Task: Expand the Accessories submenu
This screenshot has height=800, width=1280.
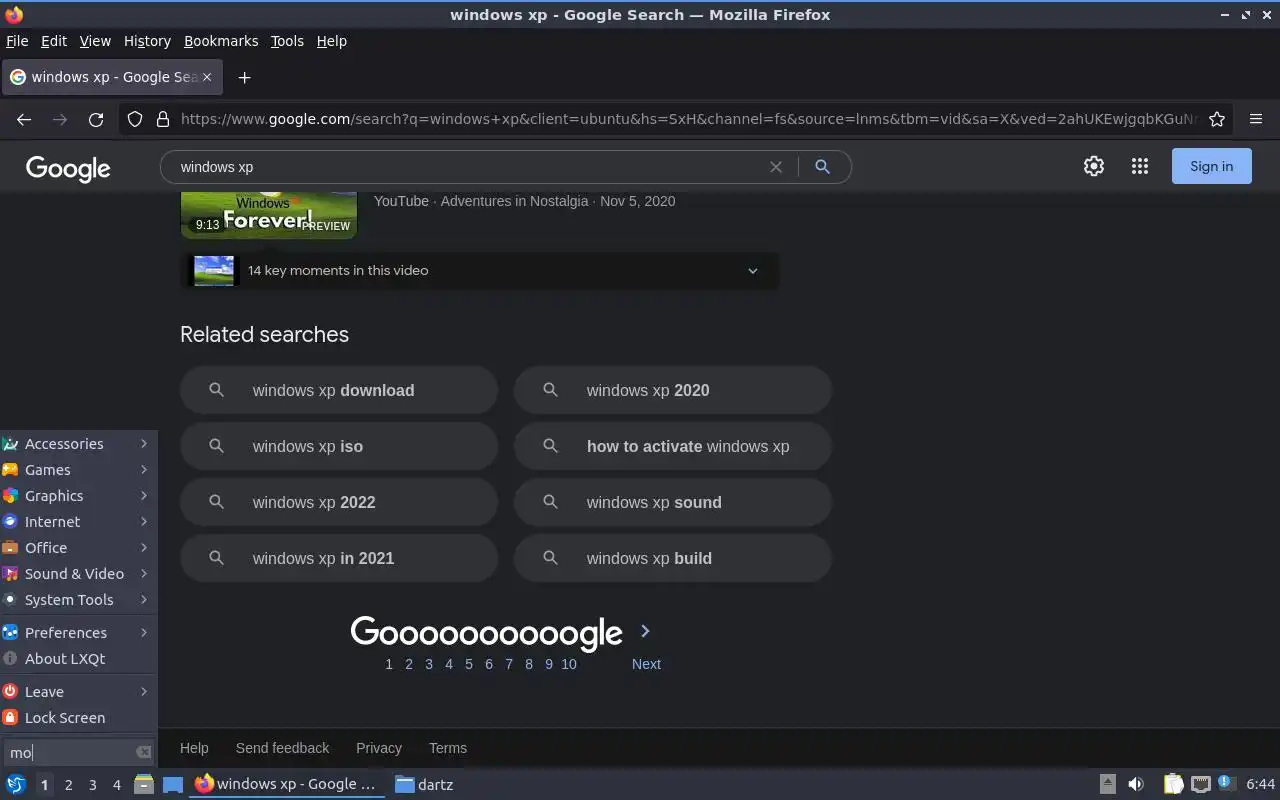Action: click(79, 444)
